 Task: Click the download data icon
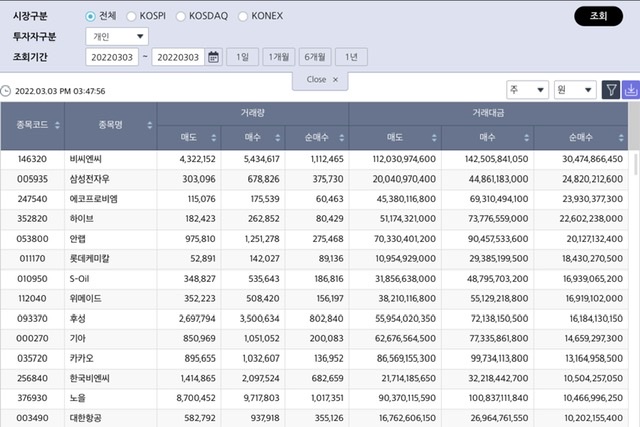[631, 90]
